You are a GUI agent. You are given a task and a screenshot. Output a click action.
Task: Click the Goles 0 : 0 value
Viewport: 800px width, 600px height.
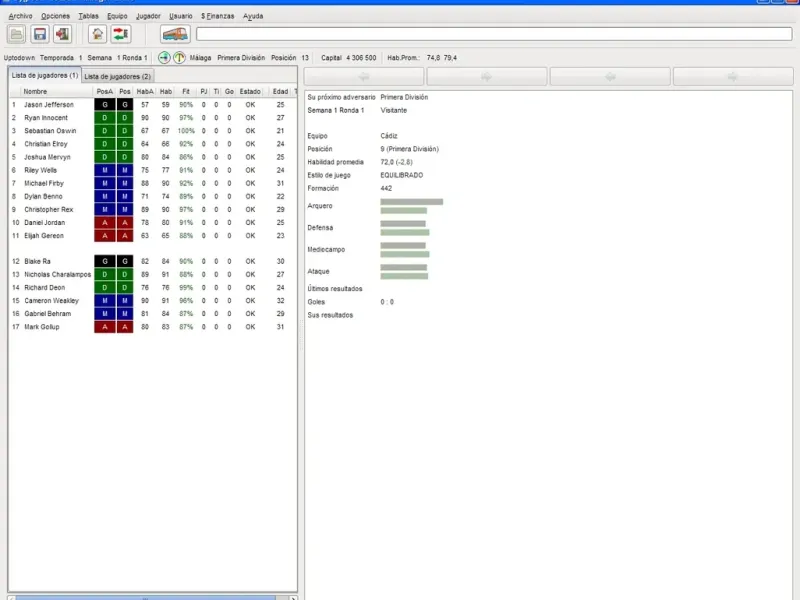click(x=387, y=302)
